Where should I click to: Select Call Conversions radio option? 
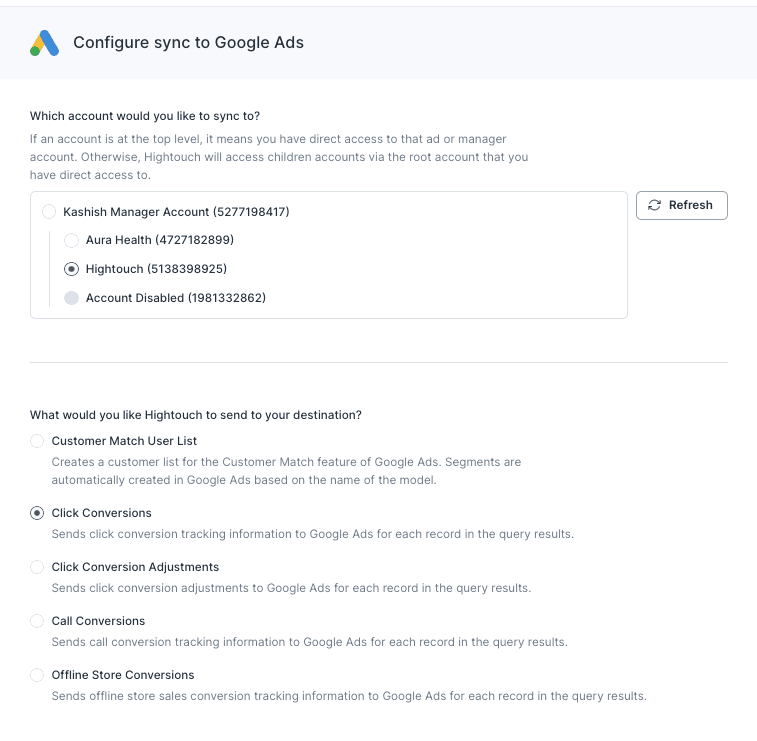click(x=37, y=621)
